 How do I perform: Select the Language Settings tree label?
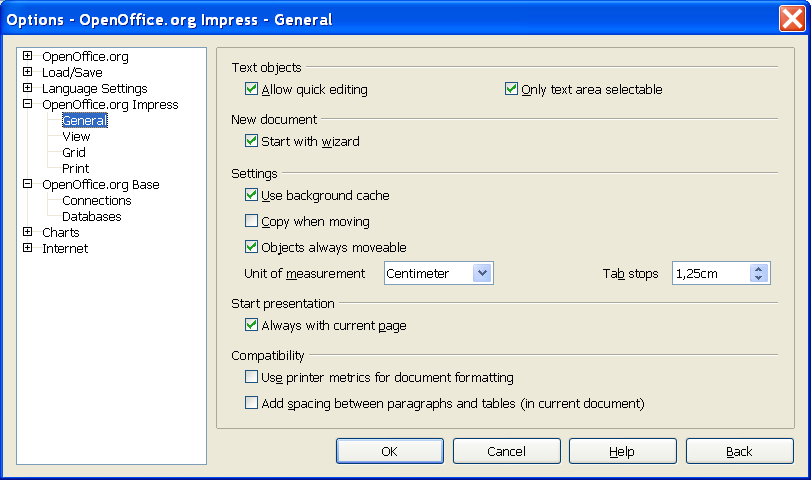(x=95, y=88)
